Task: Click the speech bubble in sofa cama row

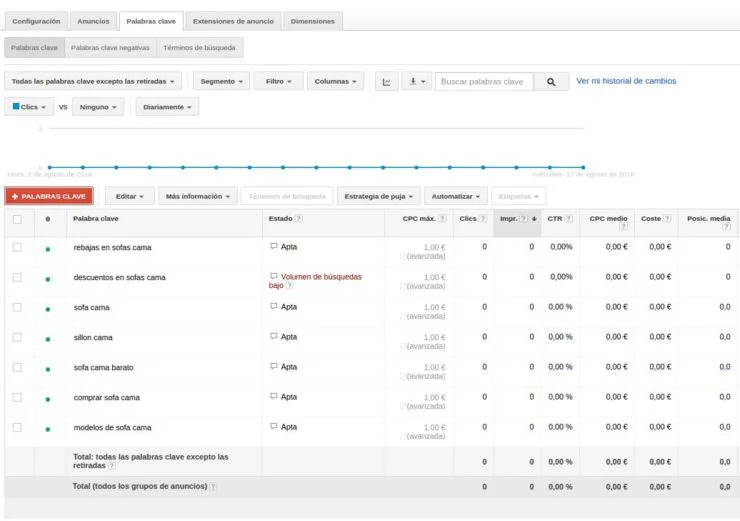Action: [274, 306]
